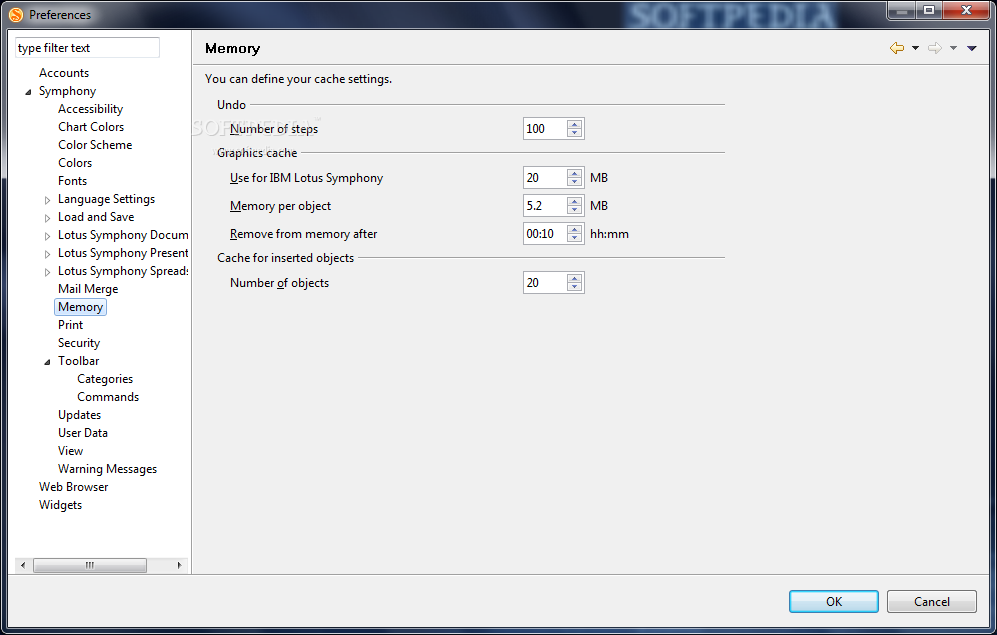Collapse the Symphony tree node
The image size is (997, 635).
28,92
